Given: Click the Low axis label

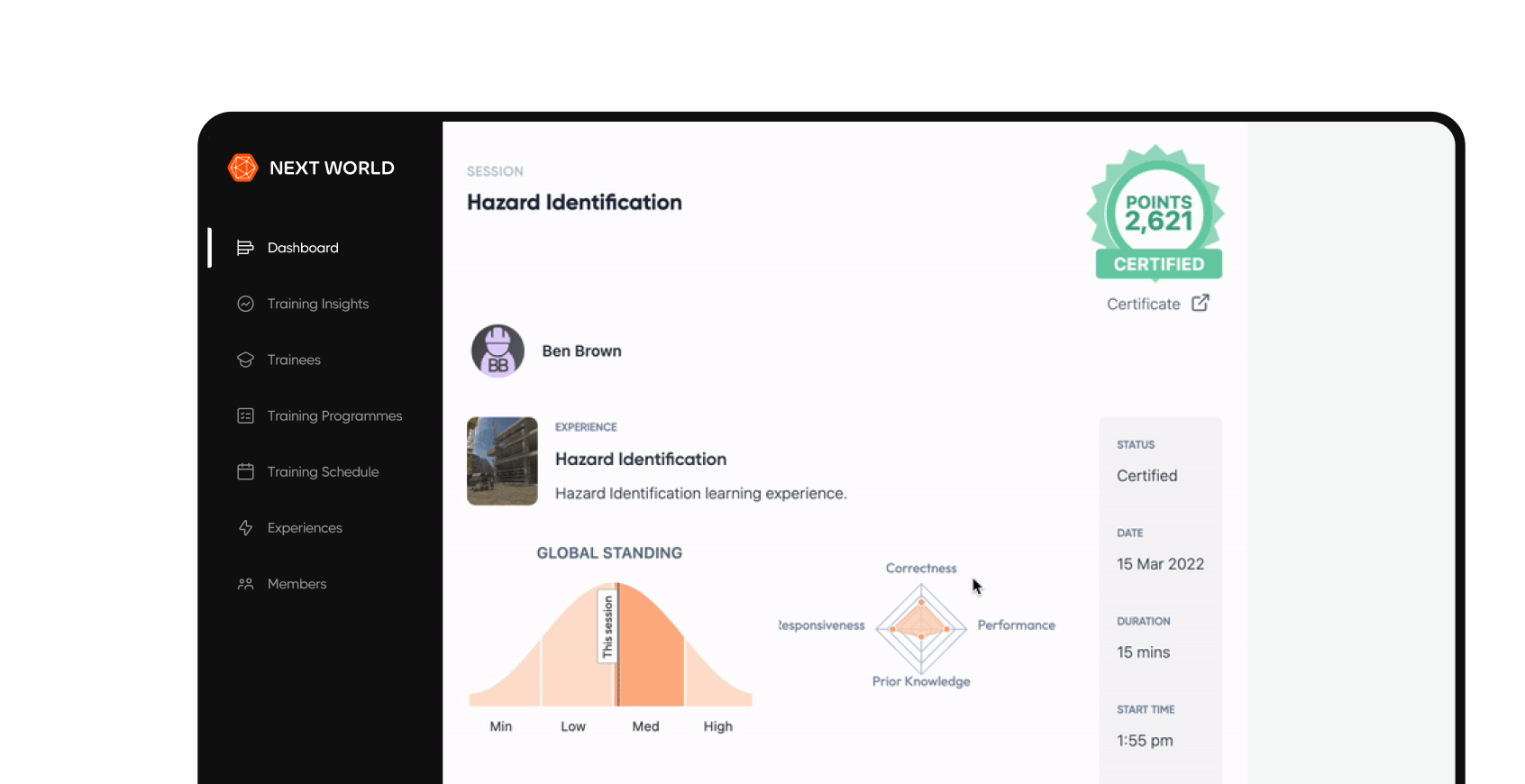Looking at the screenshot, I should click(x=573, y=726).
